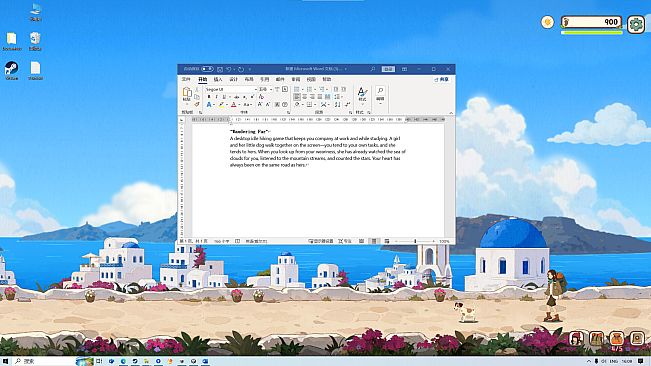Image resolution: width=651 pixels, height=366 pixels.
Task: Apply the red font color
Action: coord(233,105)
